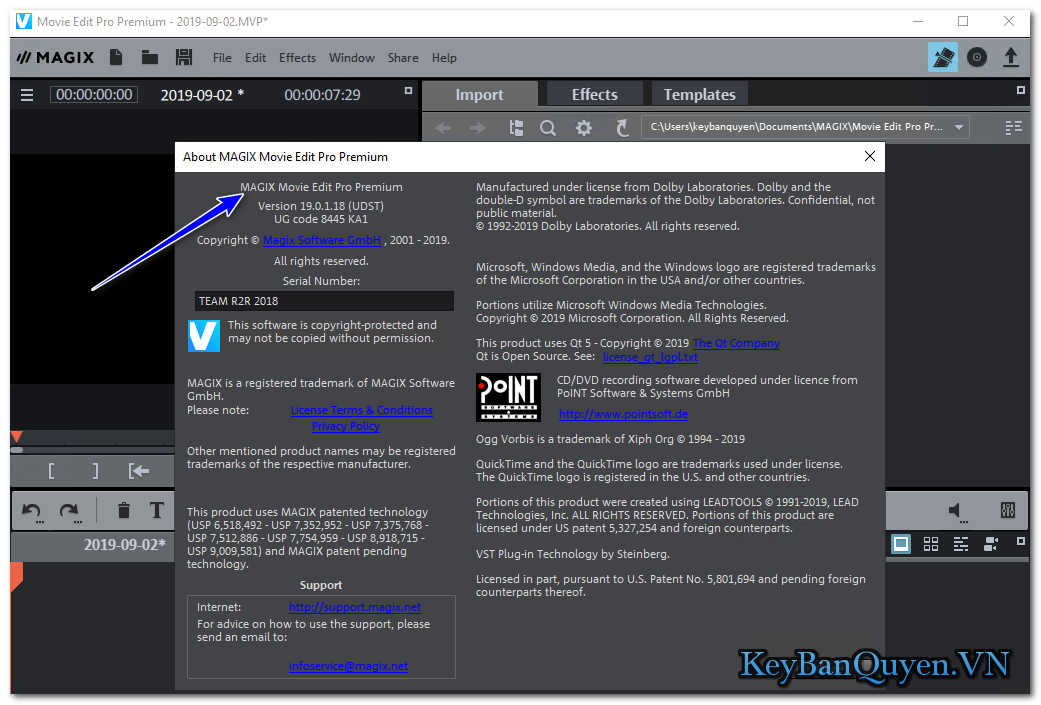Switch to the Import tab
This screenshot has width=1041, height=705.
coord(479,95)
